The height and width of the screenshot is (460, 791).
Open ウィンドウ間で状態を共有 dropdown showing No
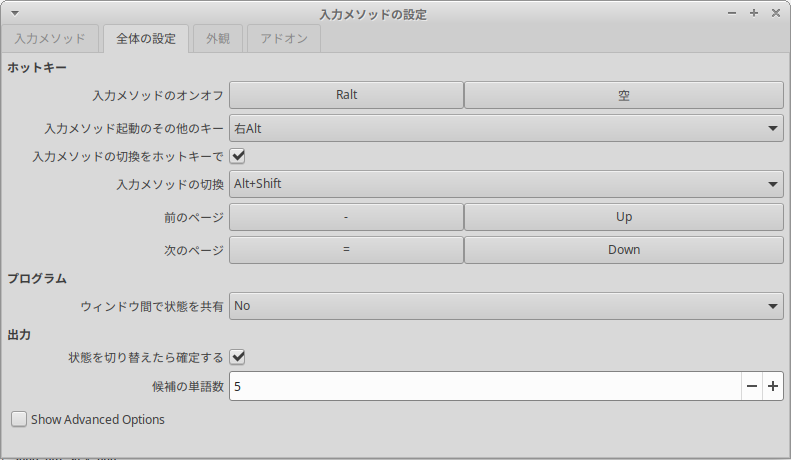click(x=506, y=306)
